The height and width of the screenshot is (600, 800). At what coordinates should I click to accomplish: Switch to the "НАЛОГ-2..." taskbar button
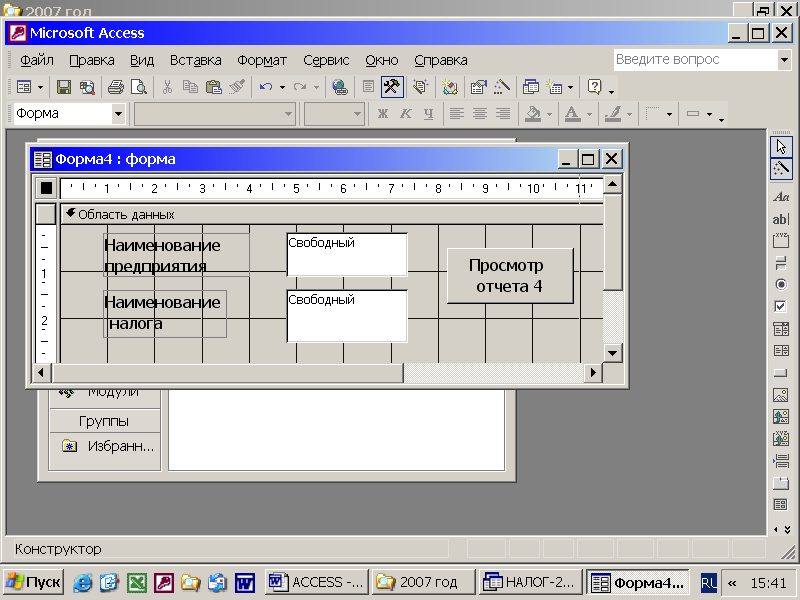pyautogui.click(x=531, y=582)
